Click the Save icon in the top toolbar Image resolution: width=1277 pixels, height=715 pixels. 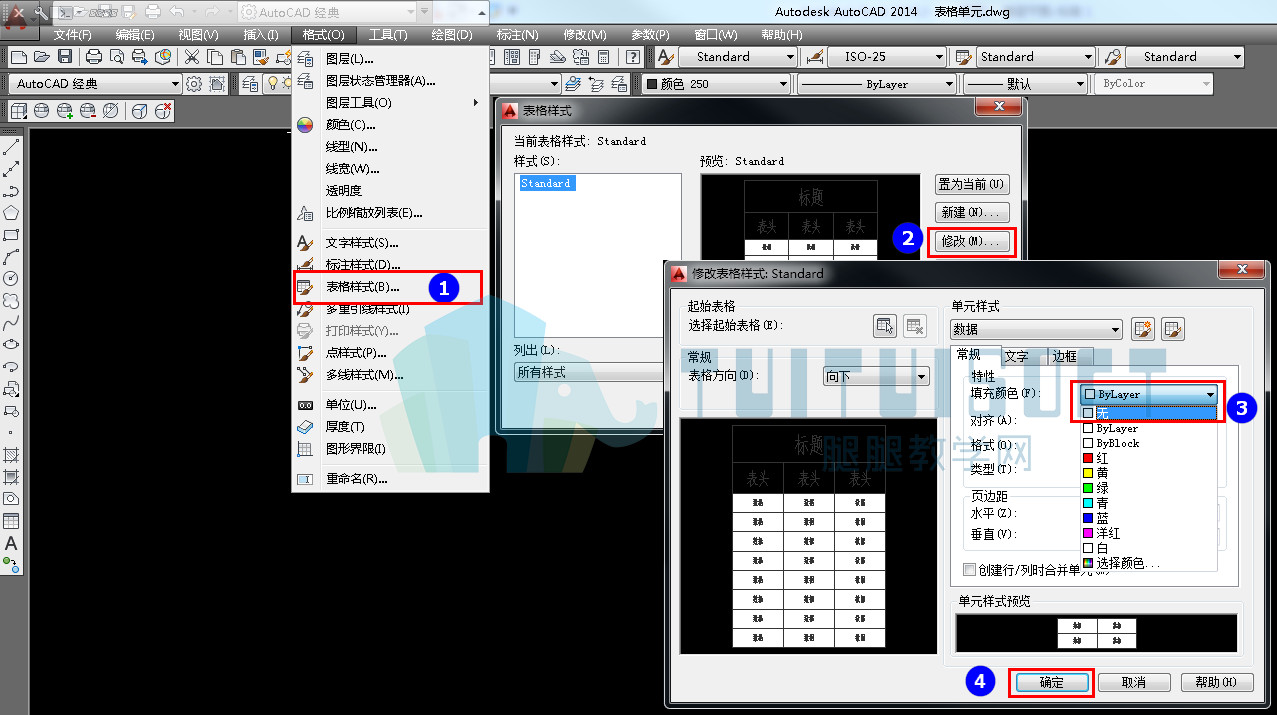(x=65, y=57)
